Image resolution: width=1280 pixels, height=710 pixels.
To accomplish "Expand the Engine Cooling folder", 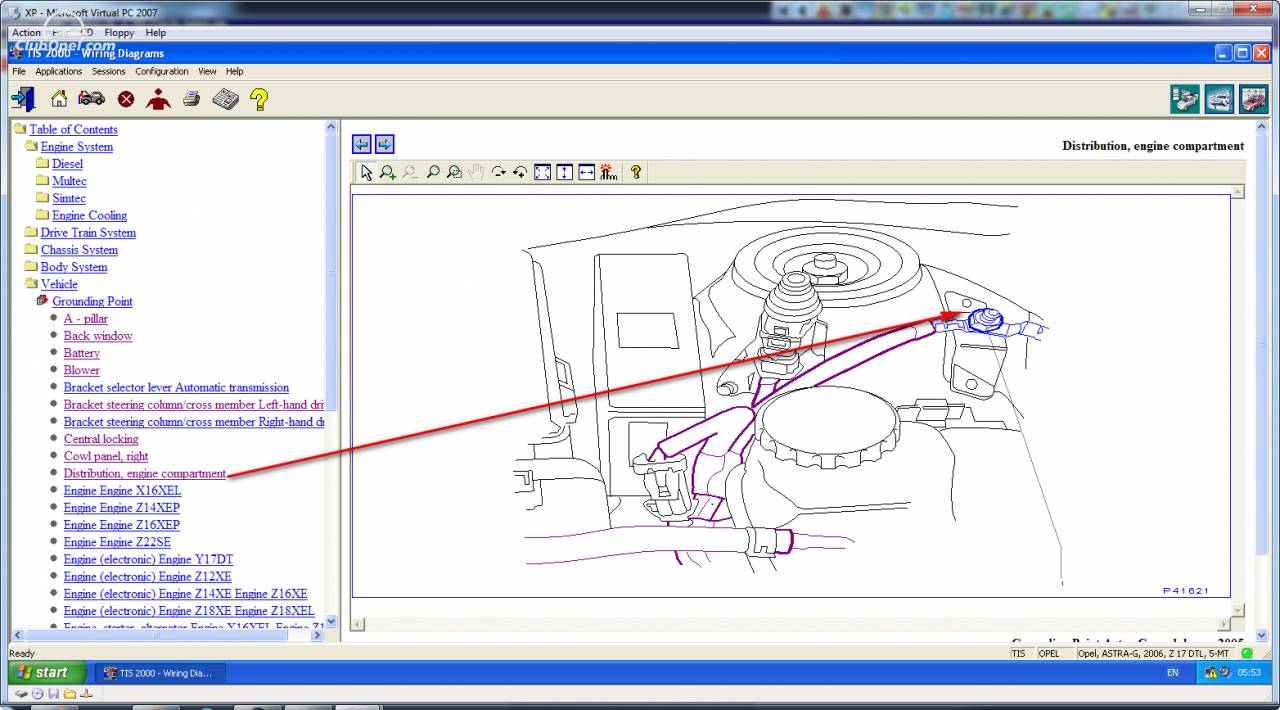I will [x=89, y=214].
